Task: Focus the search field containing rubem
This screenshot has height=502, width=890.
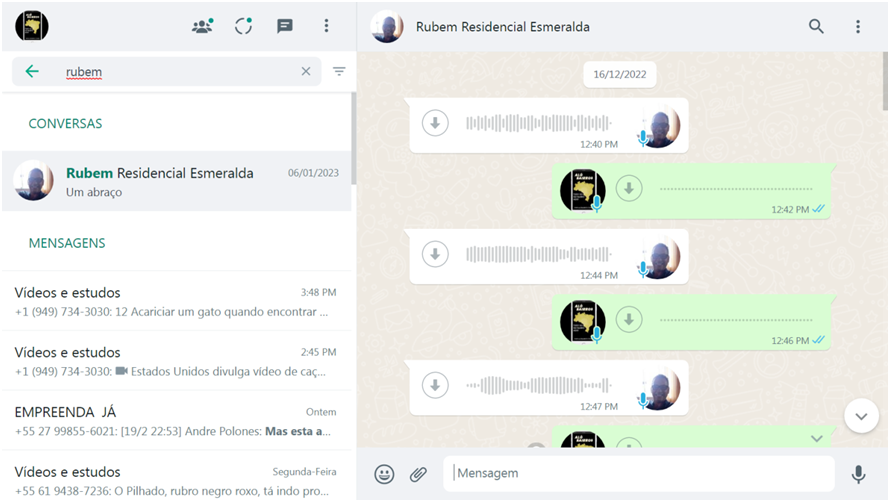Action: (166, 72)
